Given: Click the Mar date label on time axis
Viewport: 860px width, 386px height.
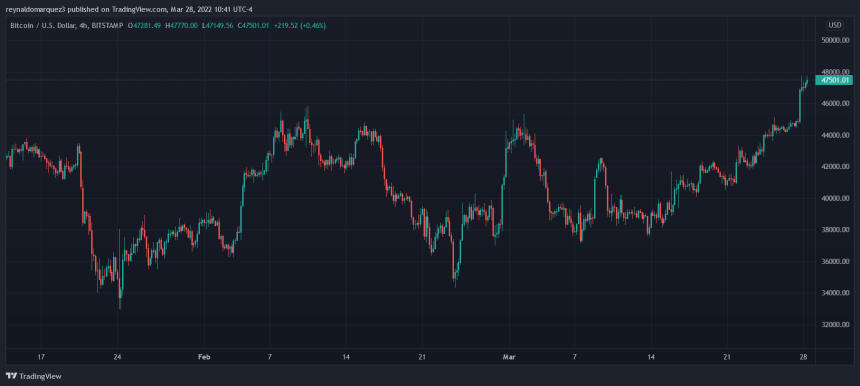Looking at the screenshot, I should pos(510,357).
